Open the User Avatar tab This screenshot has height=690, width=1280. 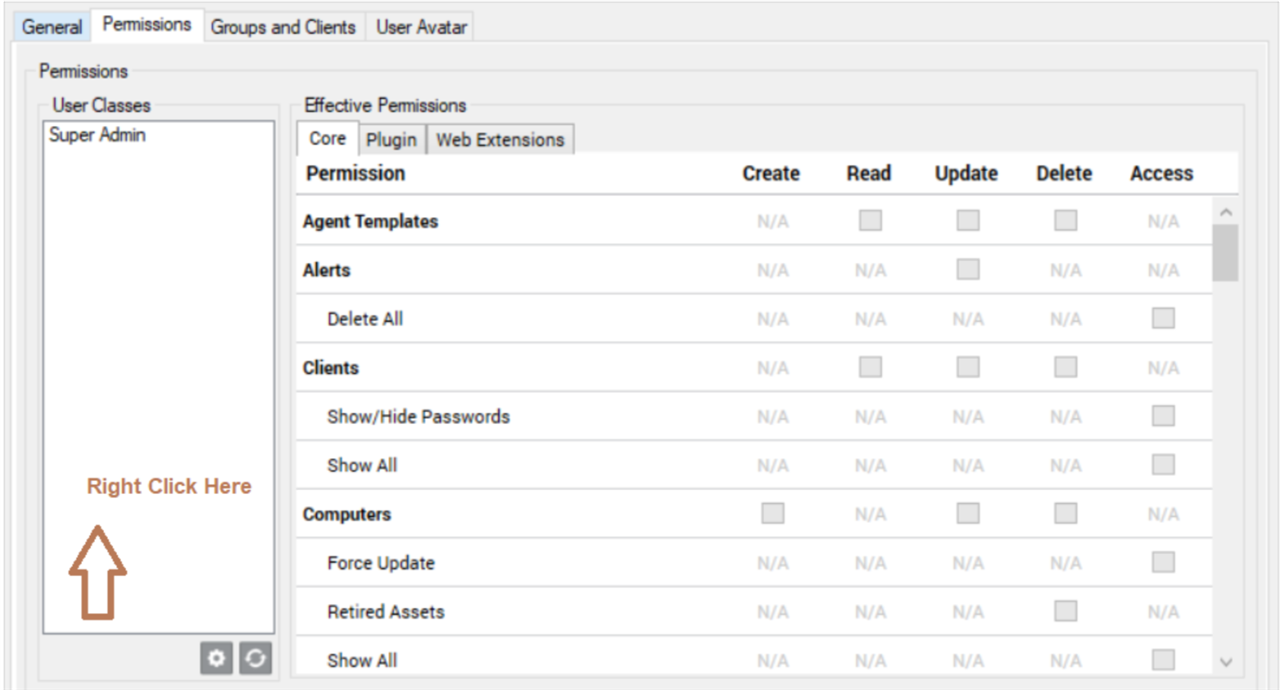[x=419, y=27]
